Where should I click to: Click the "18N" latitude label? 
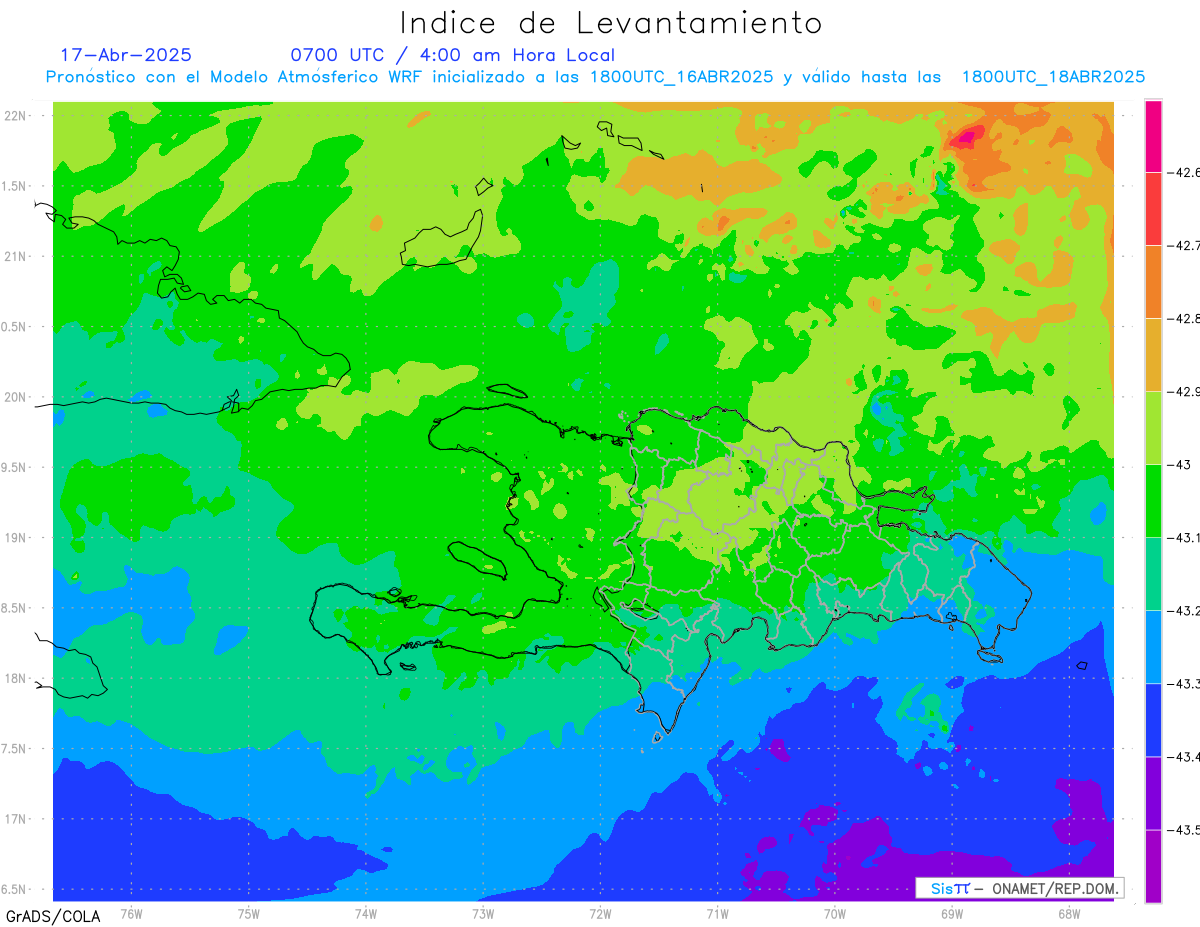16,678
